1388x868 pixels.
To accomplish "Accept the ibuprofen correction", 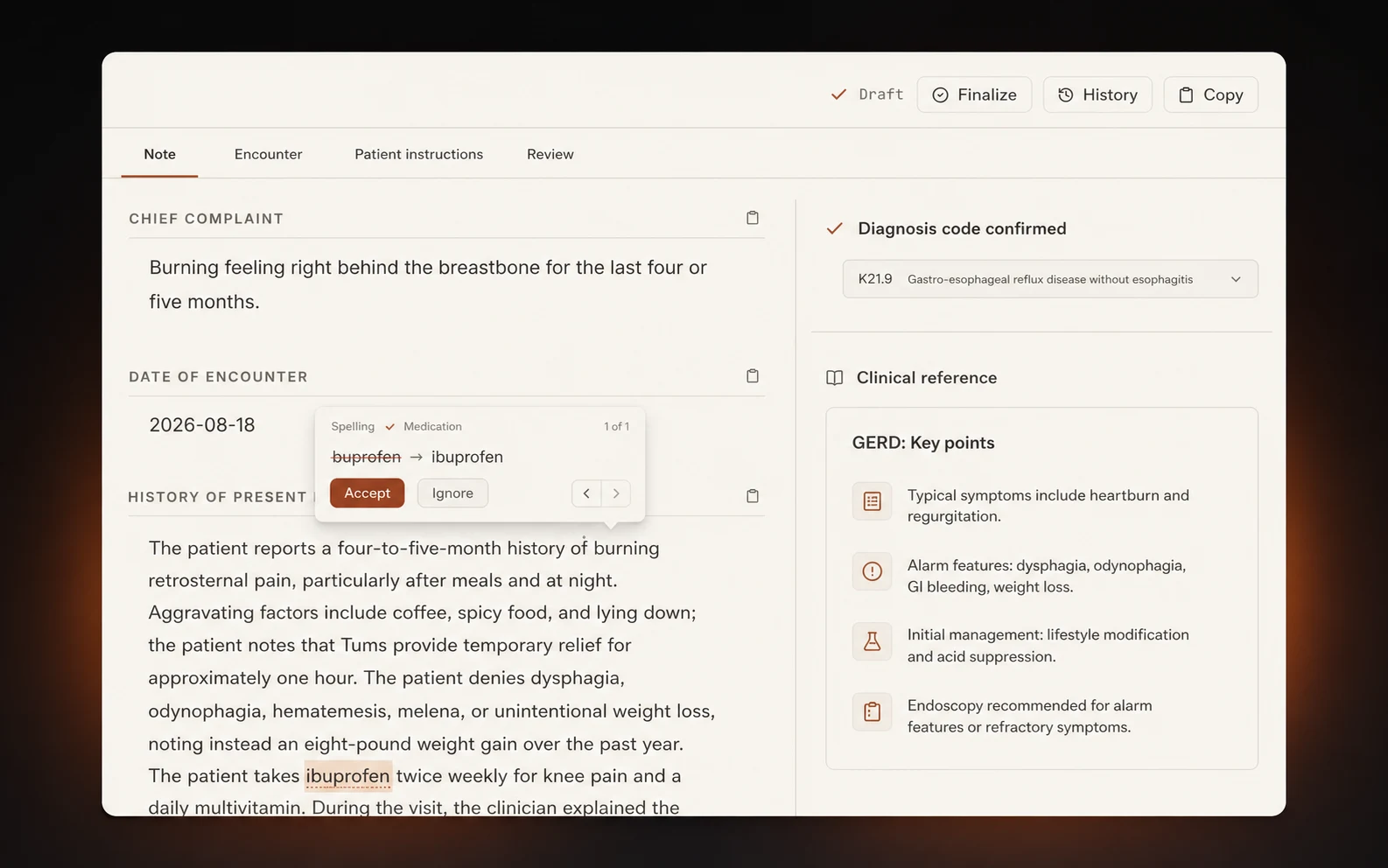I will pos(367,493).
